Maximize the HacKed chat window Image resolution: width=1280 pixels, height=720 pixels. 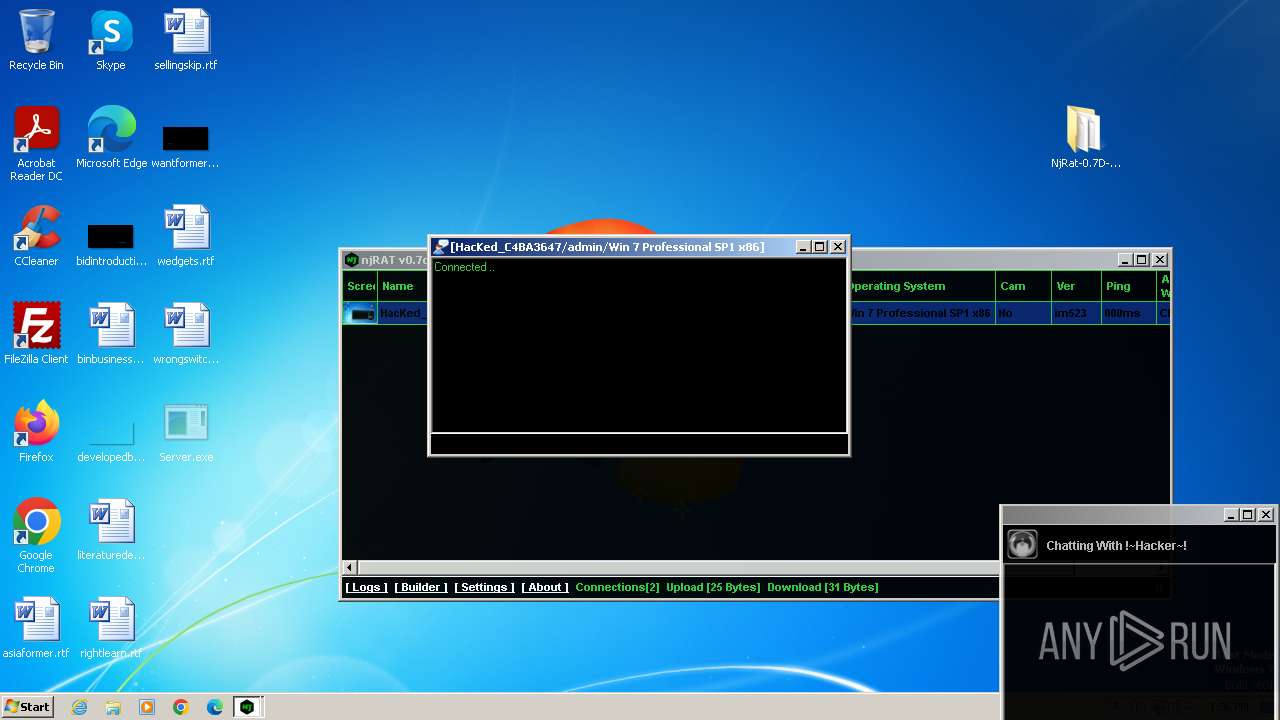(820, 247)
